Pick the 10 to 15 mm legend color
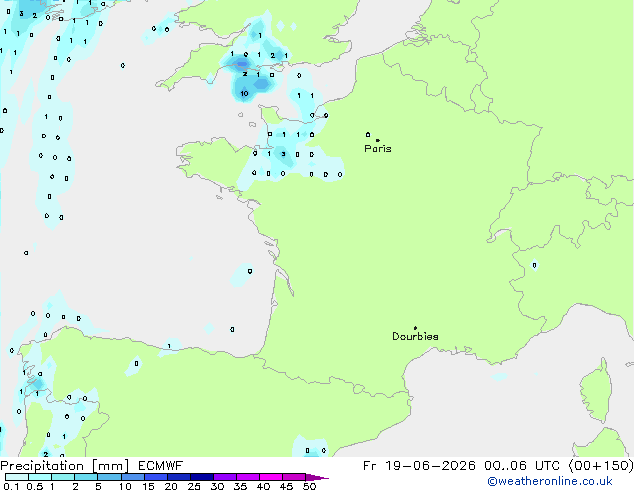 point(132,477)
